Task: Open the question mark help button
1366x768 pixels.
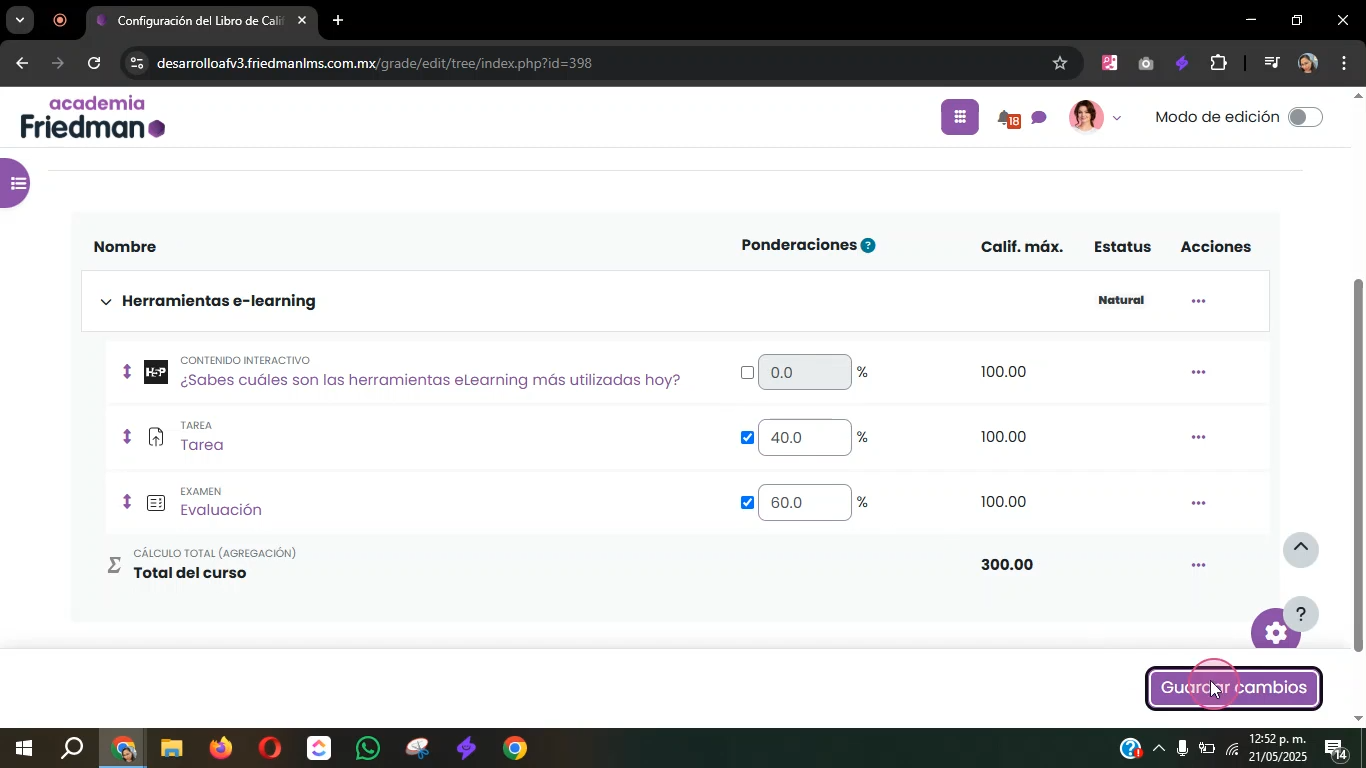Action: tap(1301, 614)
